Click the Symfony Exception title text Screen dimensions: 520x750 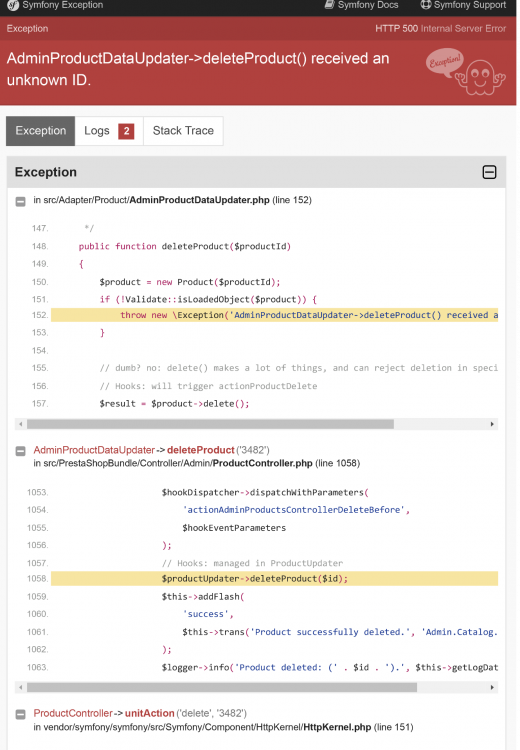point(63,5)
